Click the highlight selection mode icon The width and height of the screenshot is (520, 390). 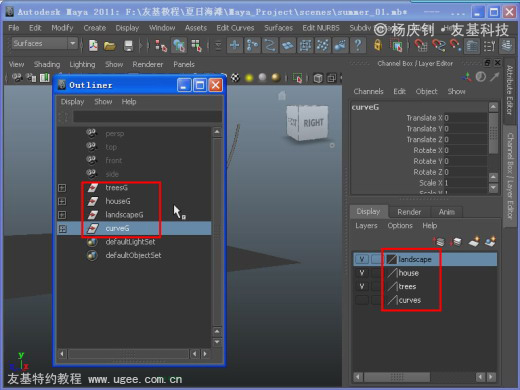[396, 45]
